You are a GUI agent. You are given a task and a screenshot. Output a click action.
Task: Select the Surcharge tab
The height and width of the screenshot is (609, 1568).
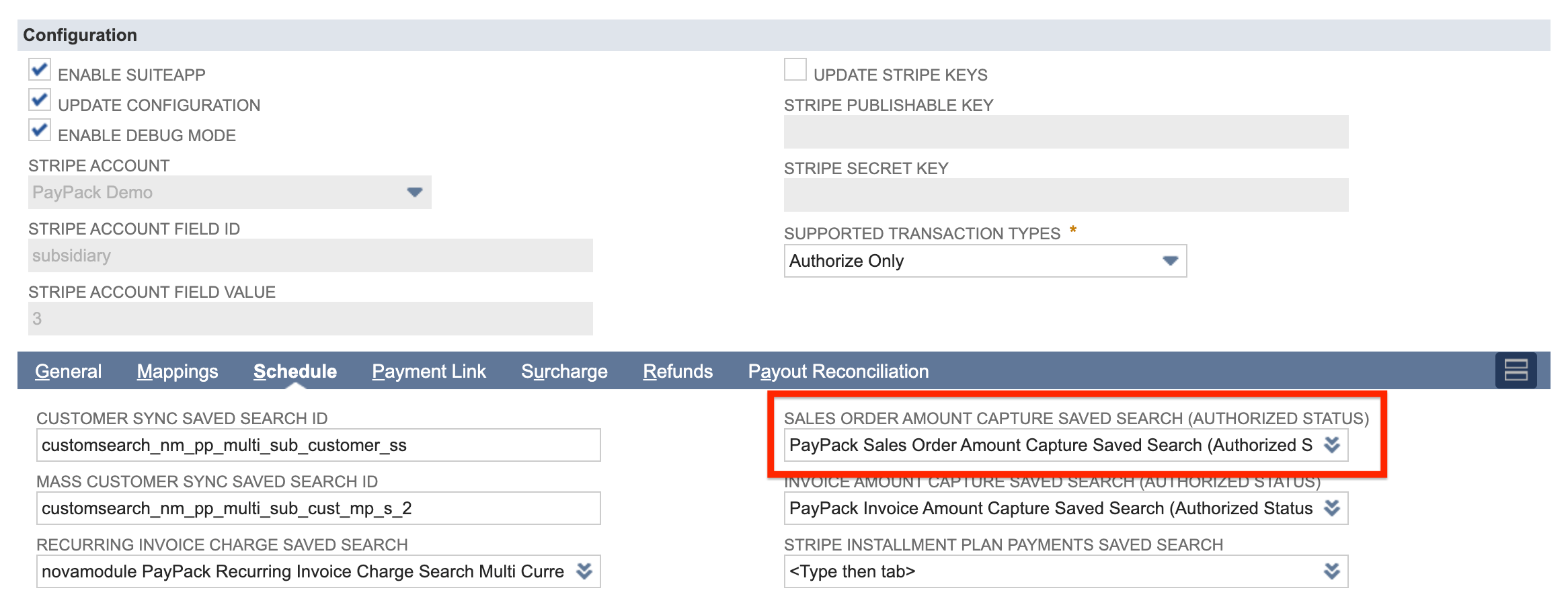coord(564,370)
